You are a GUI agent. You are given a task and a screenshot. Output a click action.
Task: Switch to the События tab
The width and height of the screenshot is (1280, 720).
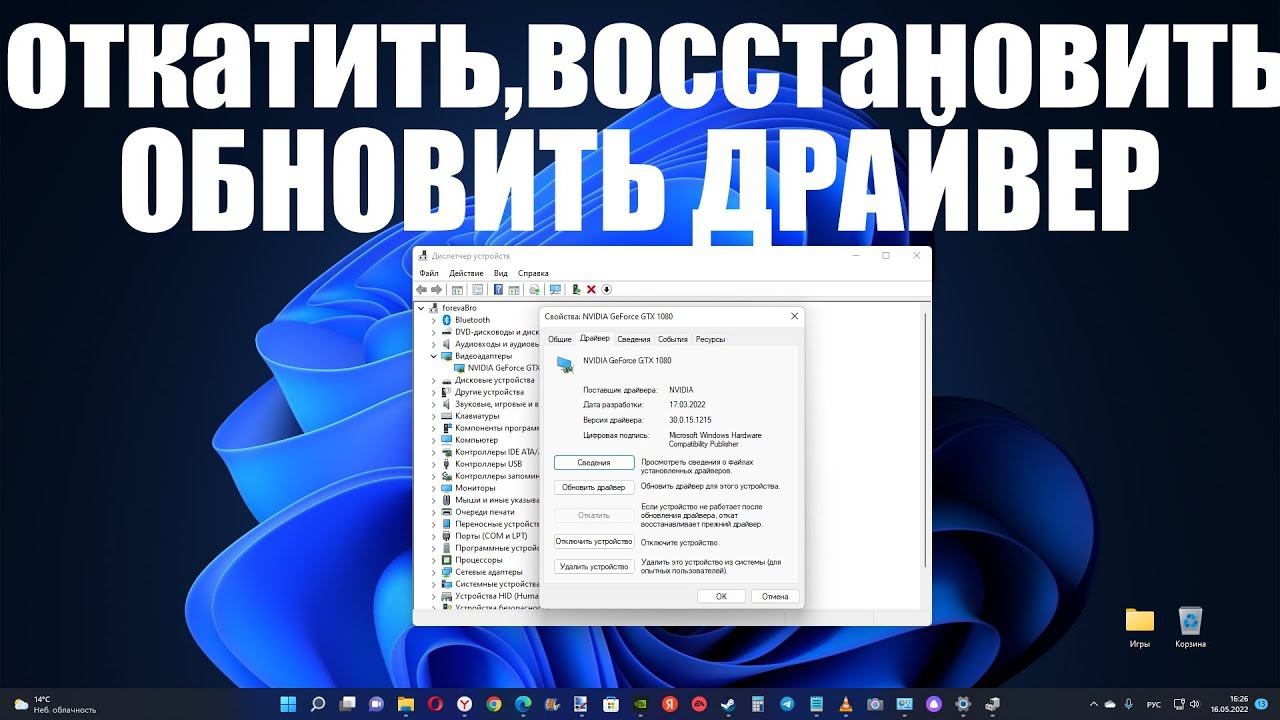pyautogui.click(x=673, y=340)
